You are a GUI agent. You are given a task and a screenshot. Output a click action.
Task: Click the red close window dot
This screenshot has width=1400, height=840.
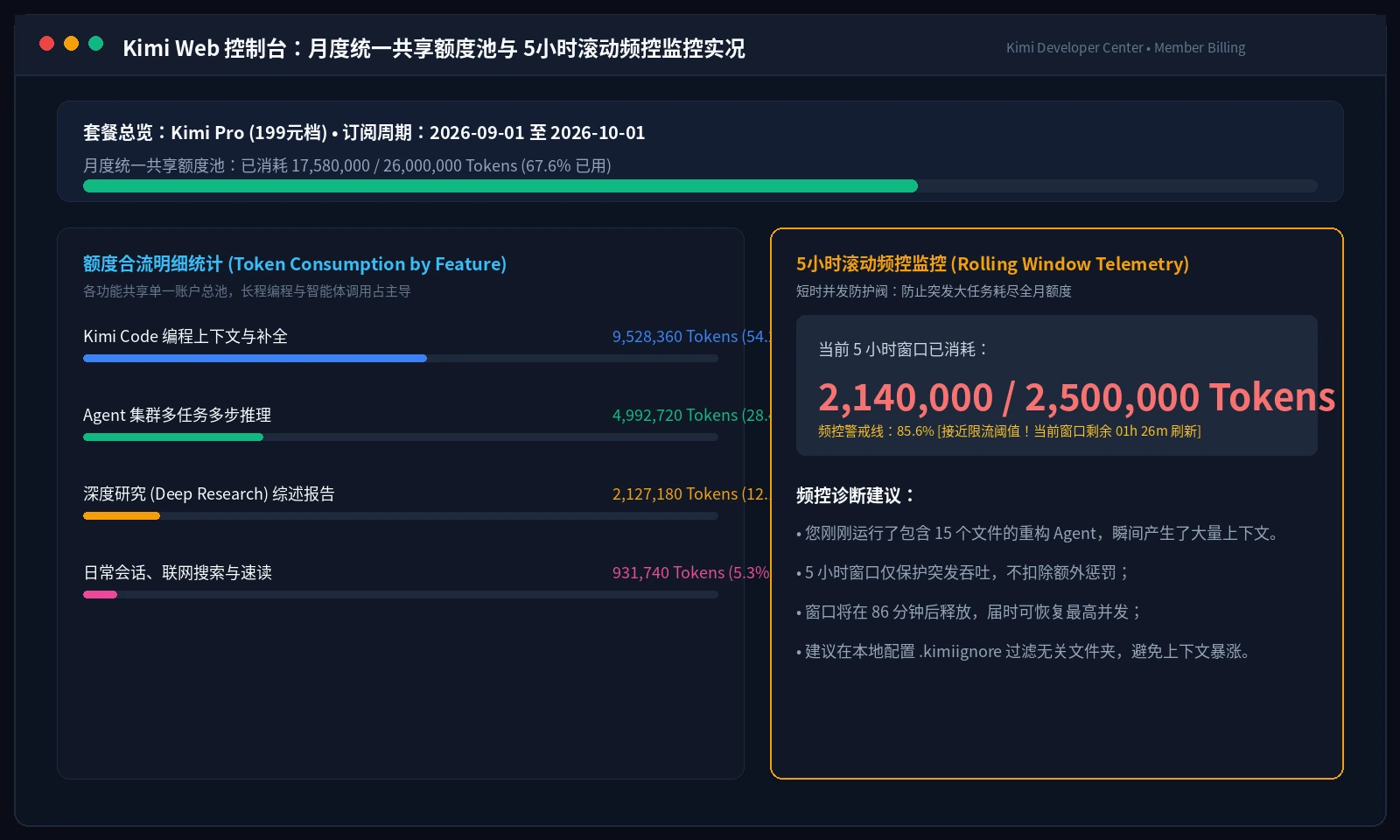pos(47,44)
